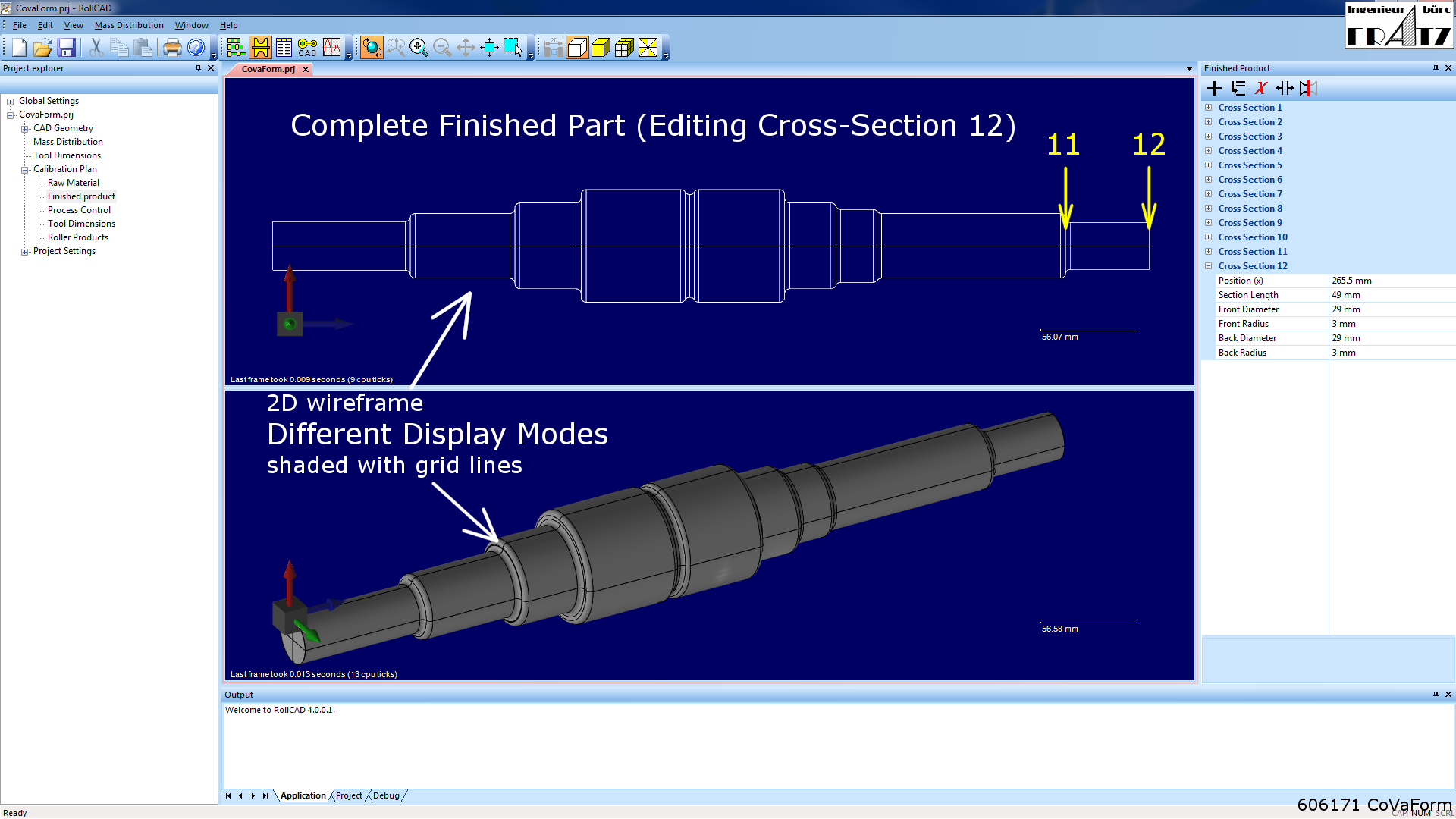Click the New document icon
The width and height of the screenshot is (1456, 819).
coord(19,48)
